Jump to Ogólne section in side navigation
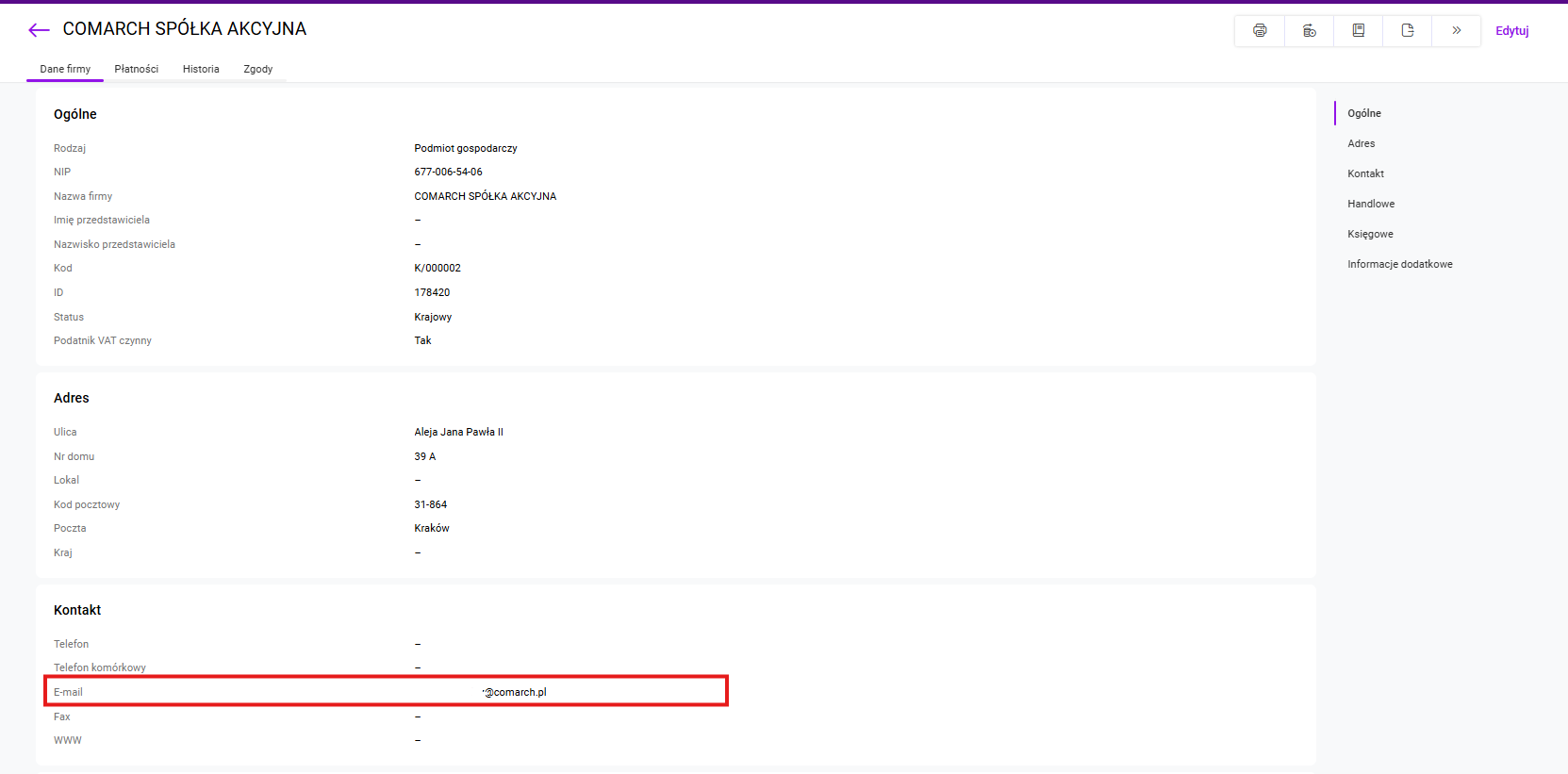Viewport: 1568px width, 774px height. click(1363, 113)
